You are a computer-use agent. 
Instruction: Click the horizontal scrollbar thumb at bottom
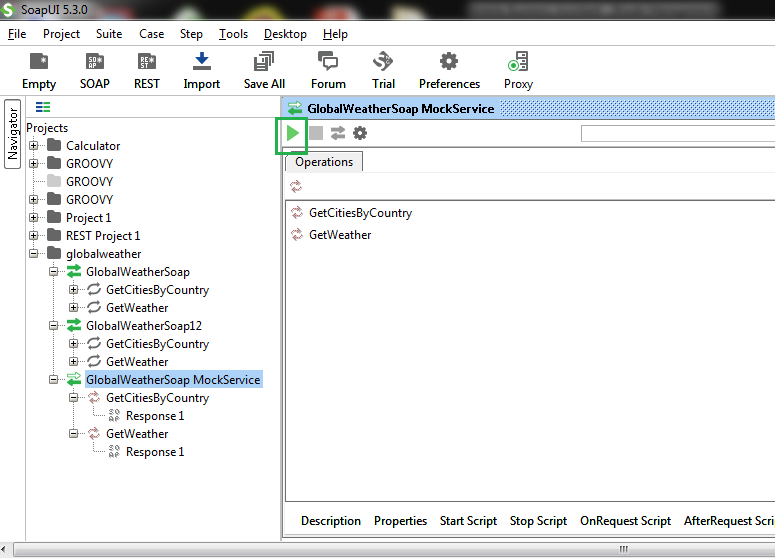point(394,549)
